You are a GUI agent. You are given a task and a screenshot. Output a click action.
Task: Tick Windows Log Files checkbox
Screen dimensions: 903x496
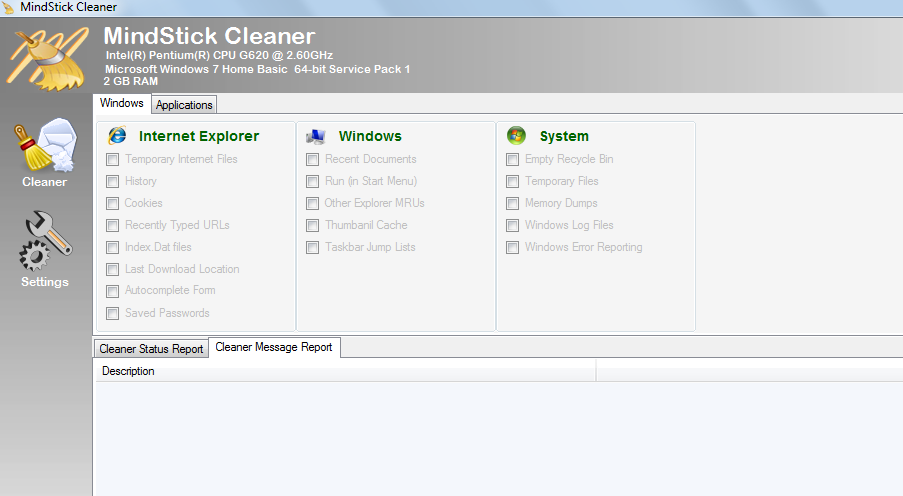(512, 225)
